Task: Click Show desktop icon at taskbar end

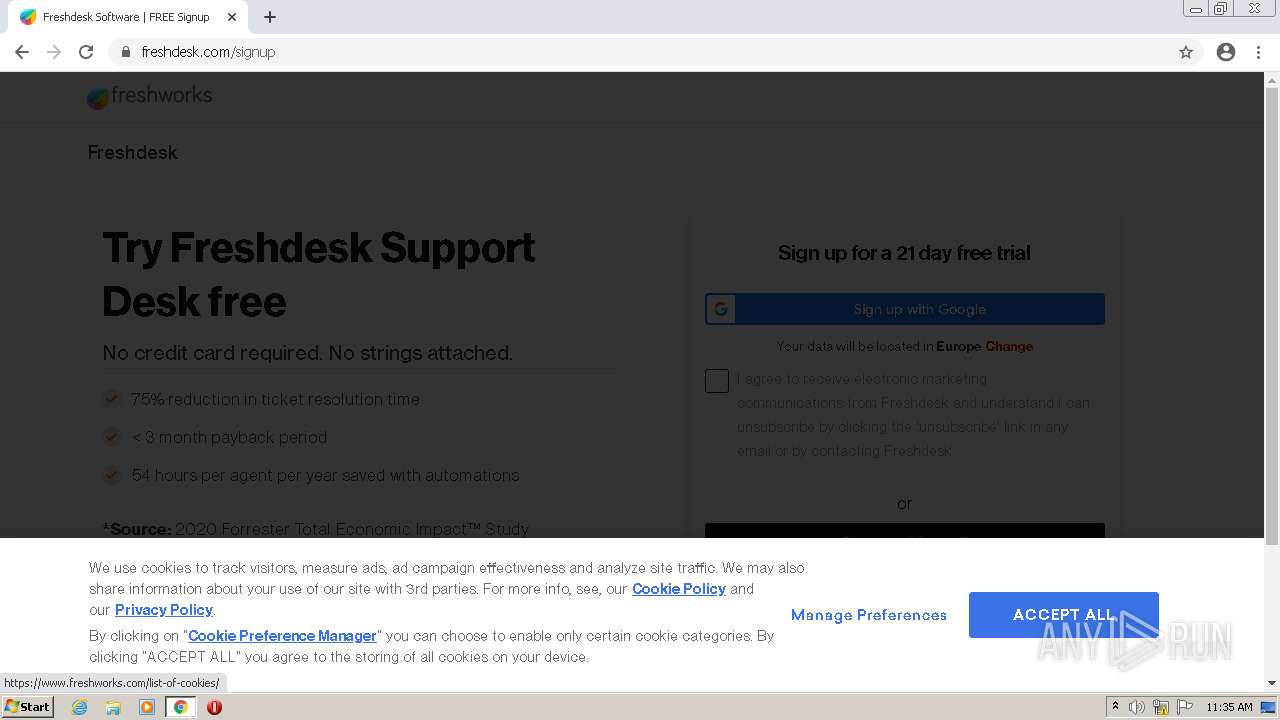Action: [x=1269, y=707]
